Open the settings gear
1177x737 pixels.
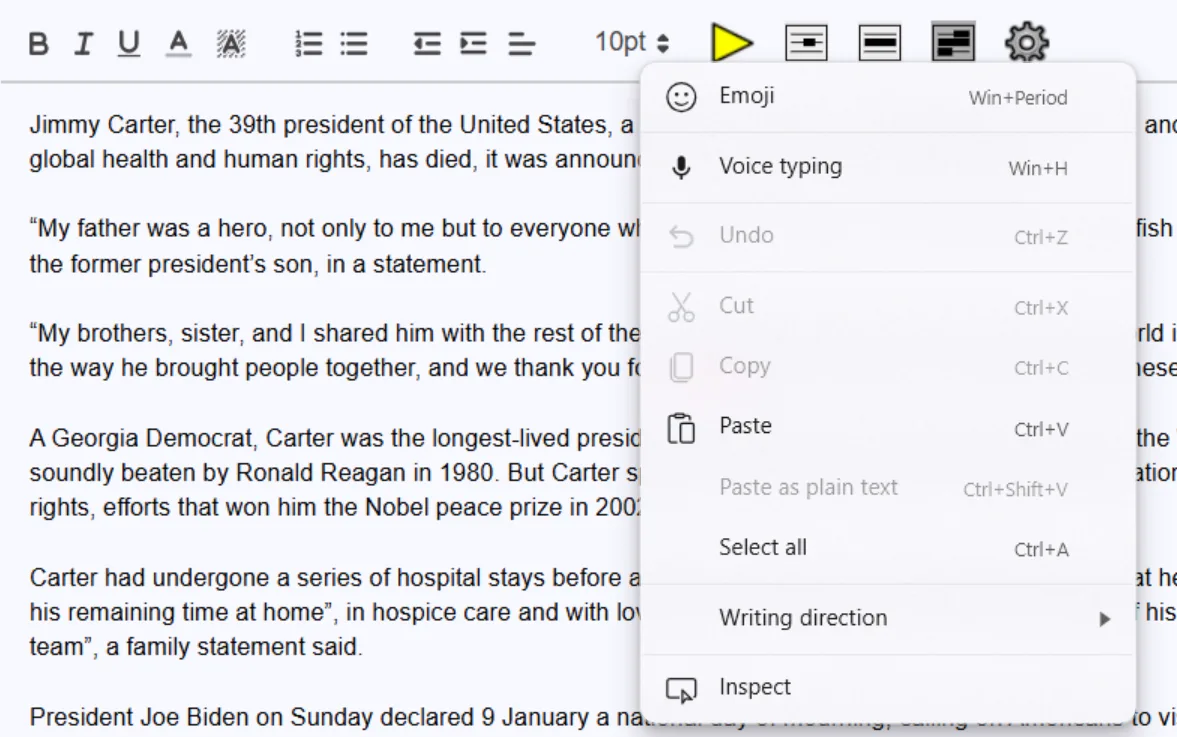click(1028, 42)
